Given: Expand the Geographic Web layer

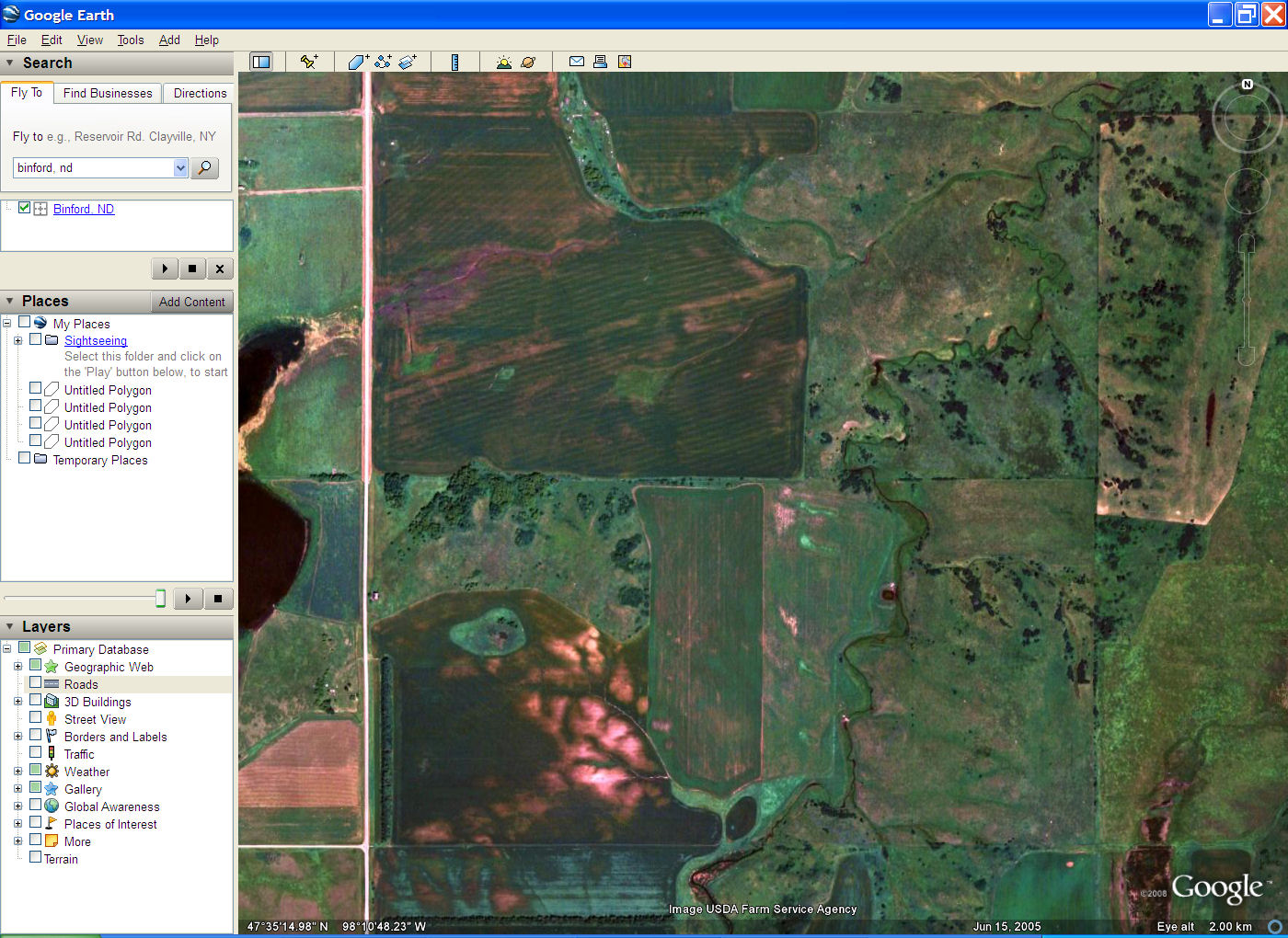Looking at the screenshot, I should (17, 666).
